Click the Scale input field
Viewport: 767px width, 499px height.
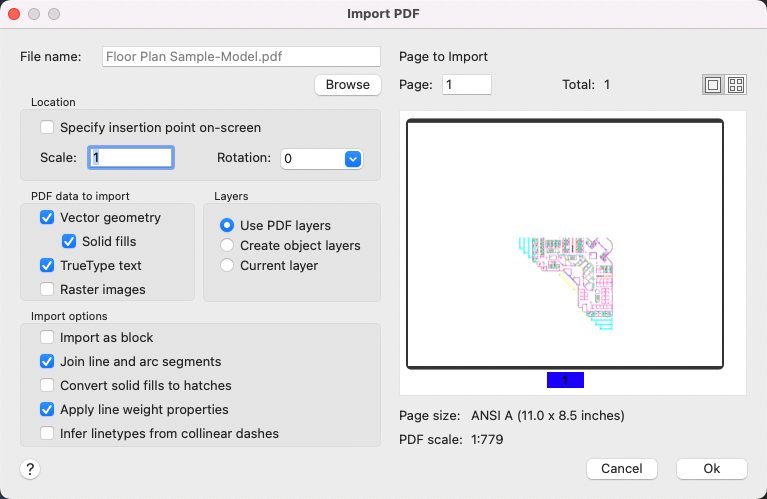tap(131, 158)
